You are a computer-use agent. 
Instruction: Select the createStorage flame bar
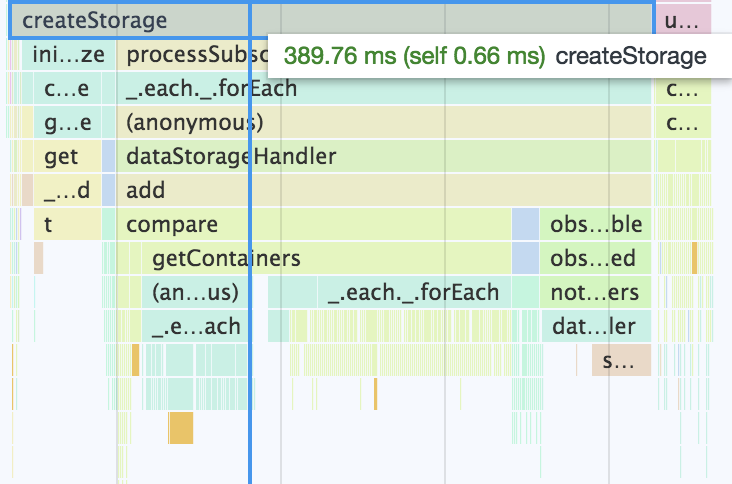[331, 21]
